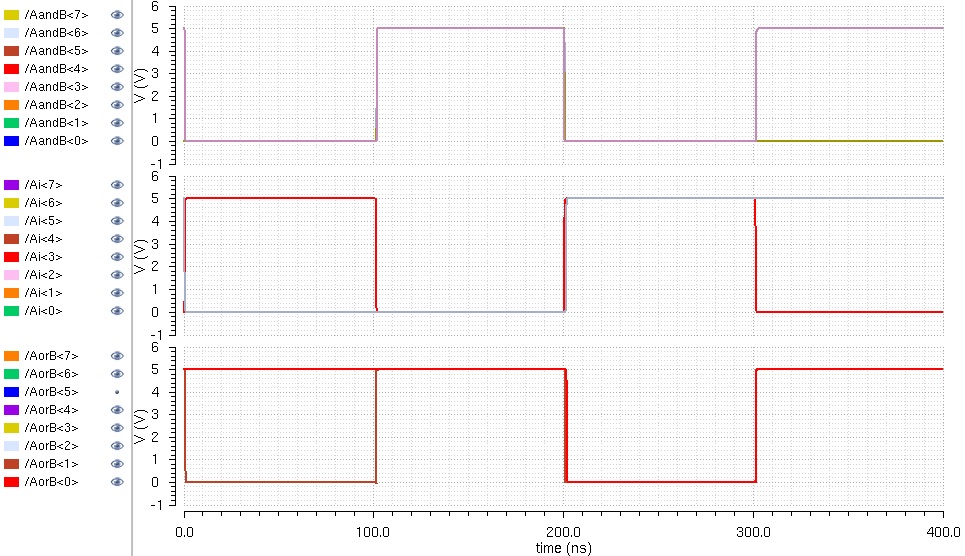Hide the /Ai<5> trace via eye icon
The width and height of the screenshot is (965, 556).
(117, 220)
